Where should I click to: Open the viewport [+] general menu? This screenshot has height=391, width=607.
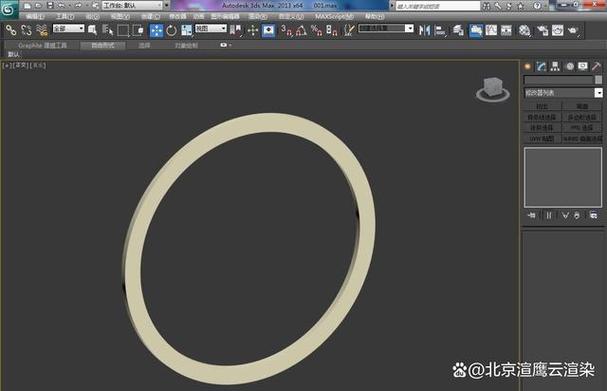click(7, 65)
